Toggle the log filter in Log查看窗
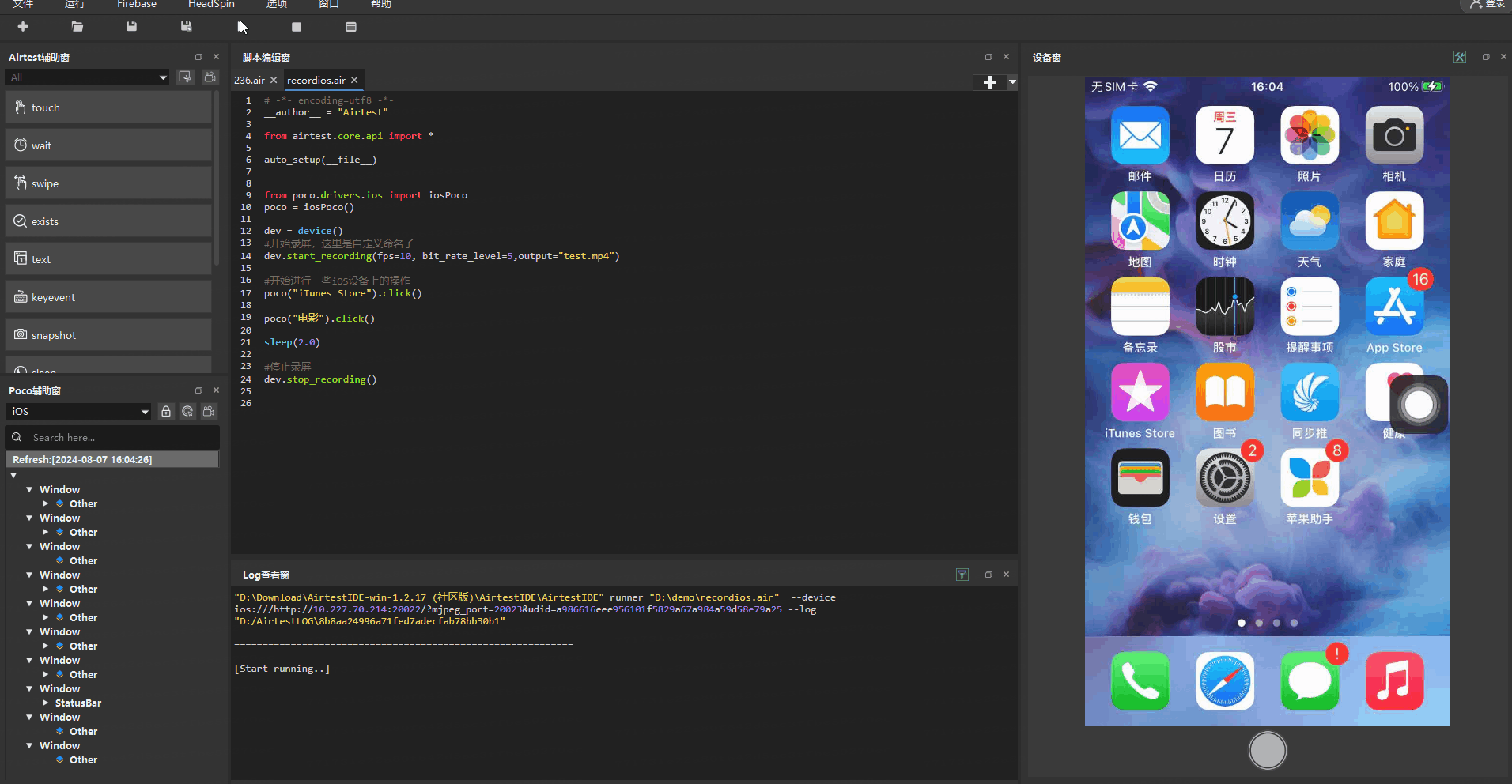 point(962,575)
